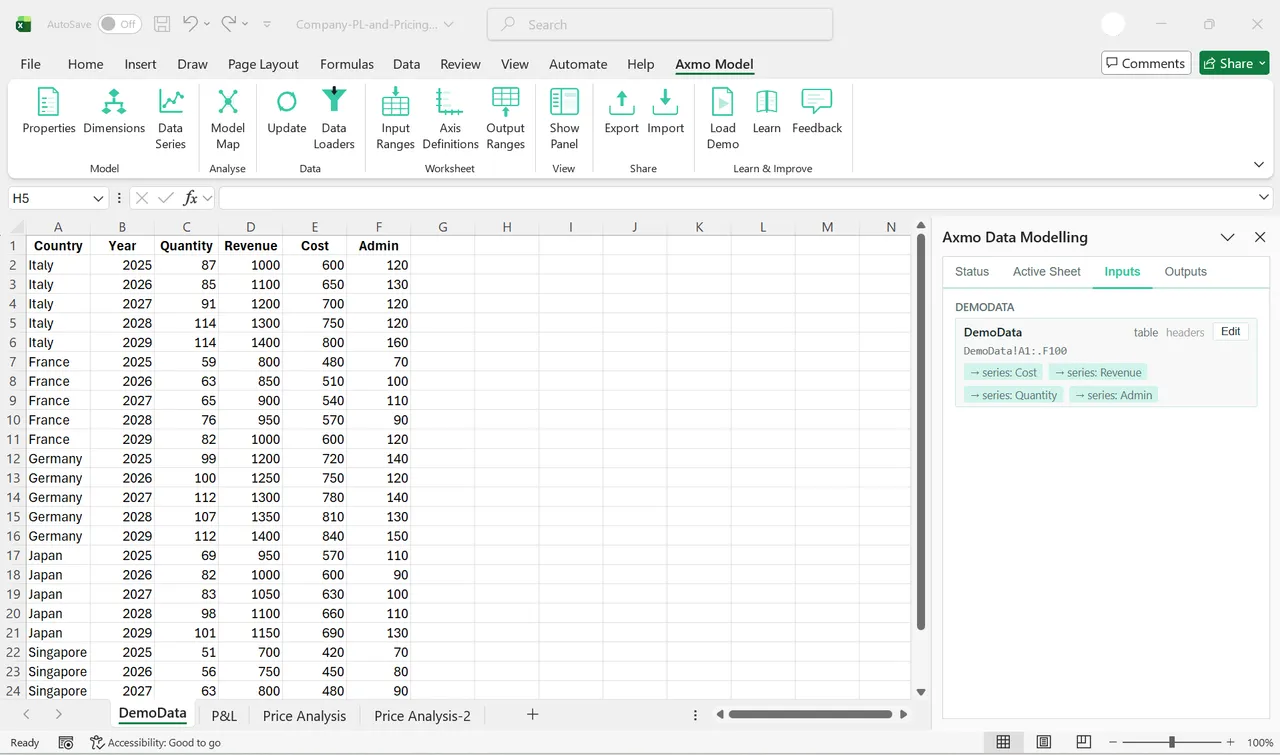This screenshot has width=1280, height=755.
Task: Click the series: Revenue tag
Action: [x=1098, y=372]
